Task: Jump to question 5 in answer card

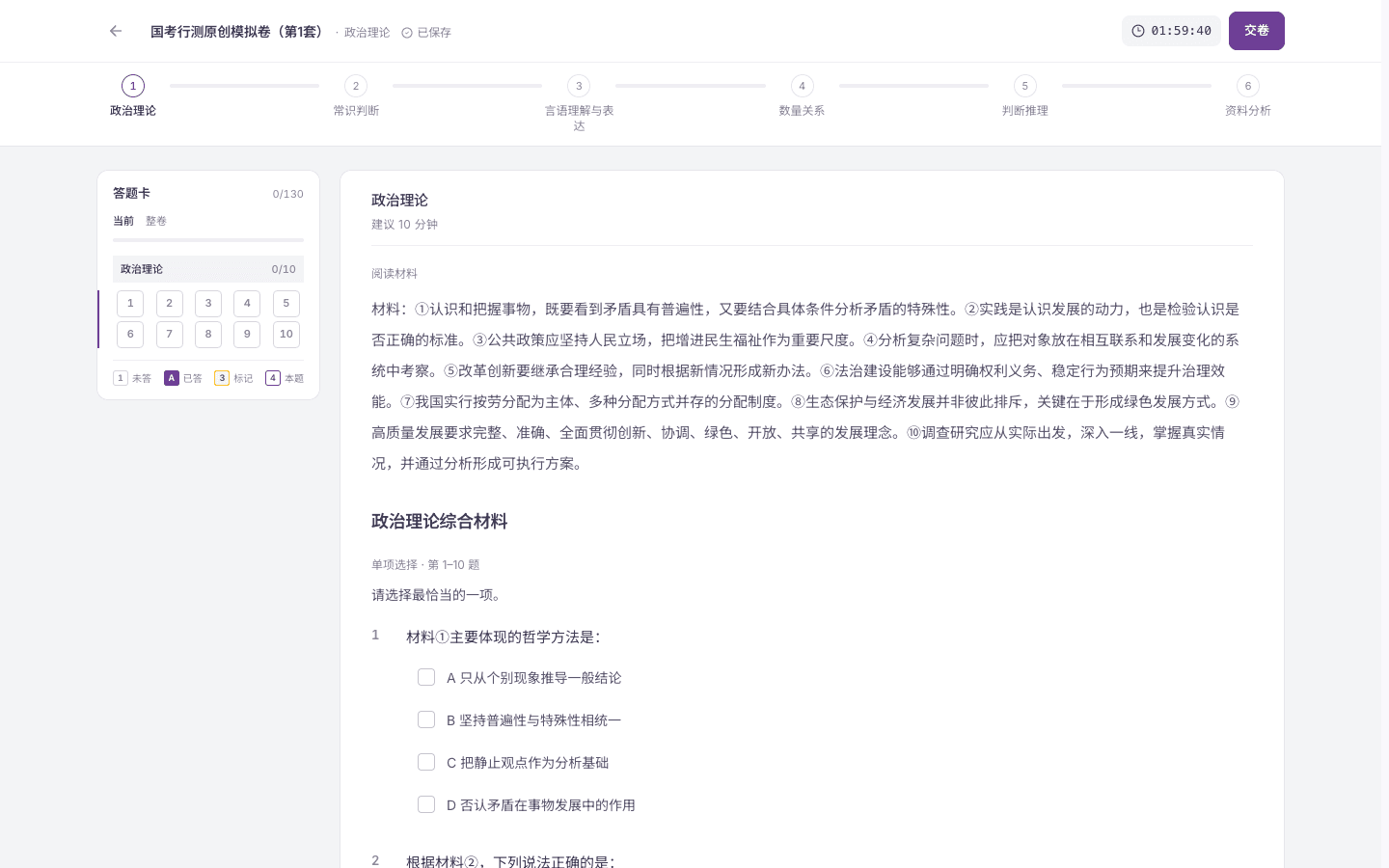Action: pos(286,304)
